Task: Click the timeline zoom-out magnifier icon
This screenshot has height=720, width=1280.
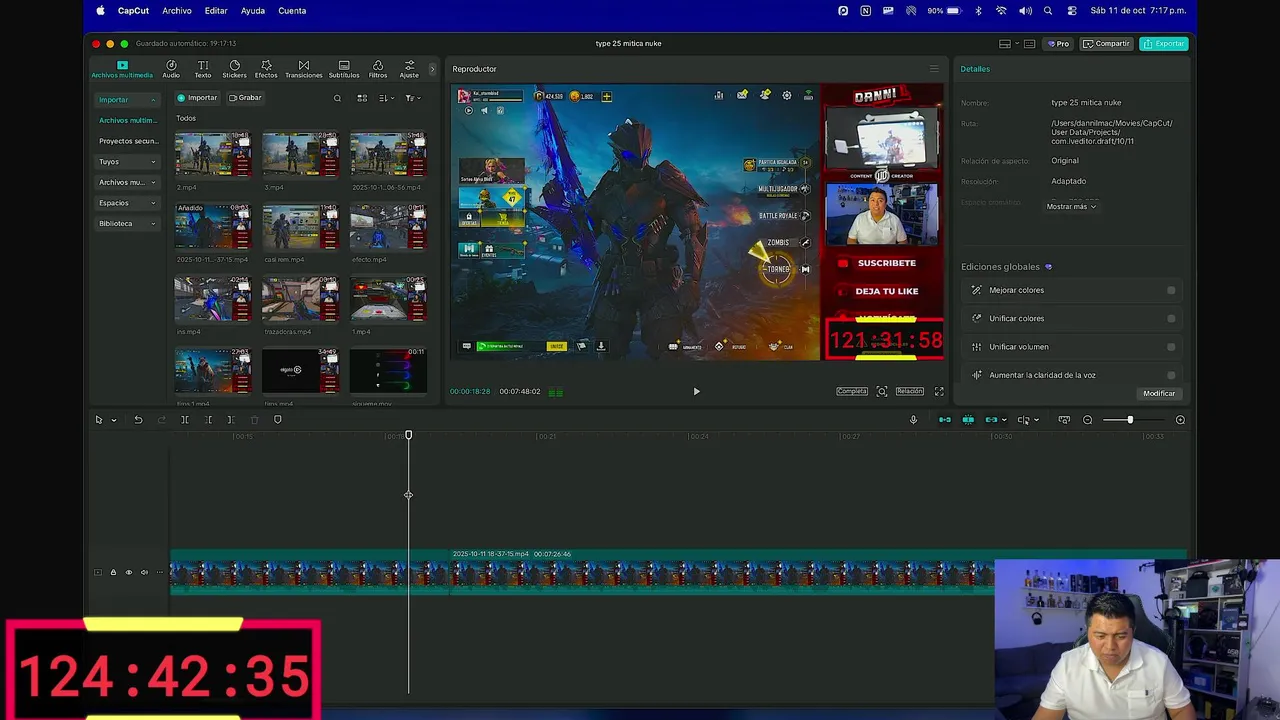Action: (1088, 420)
